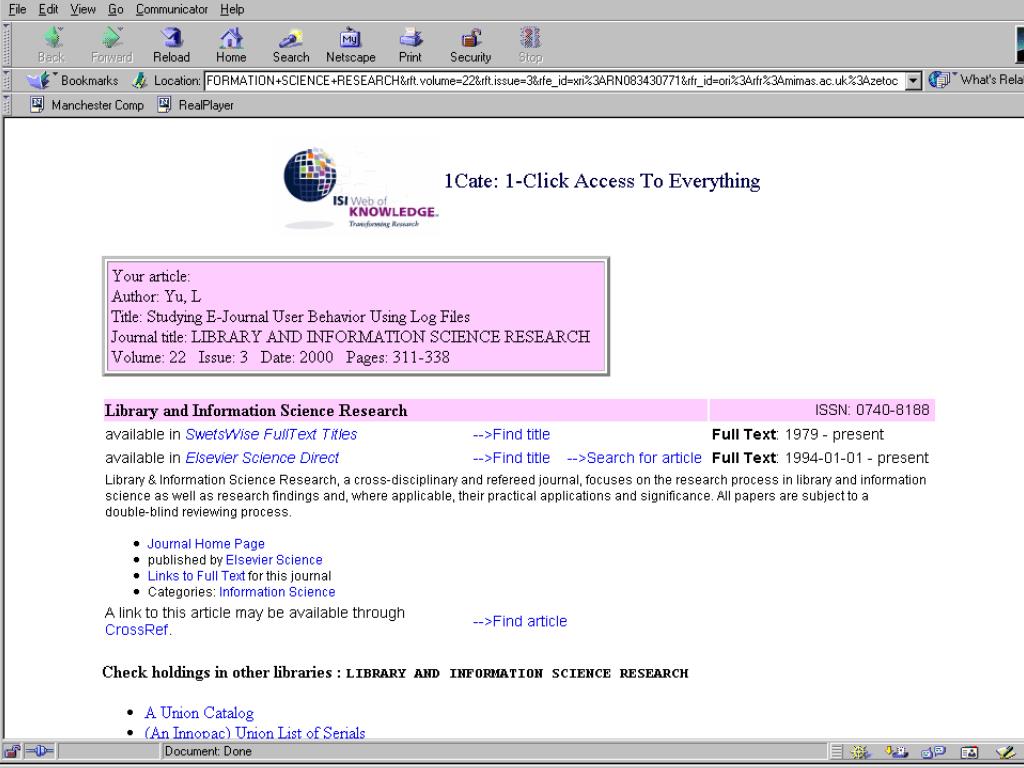The image size is (1024, 768).
Task: Open Composer from the component bar
Action: [x=1004, y=752]
